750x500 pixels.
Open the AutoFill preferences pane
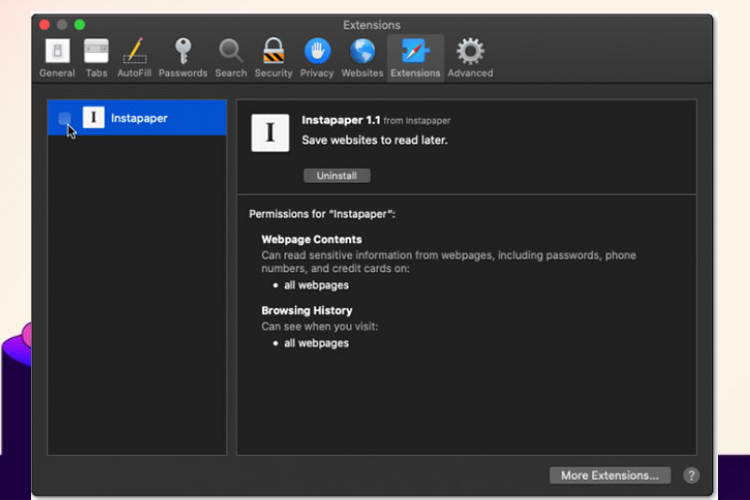(134, 58)
